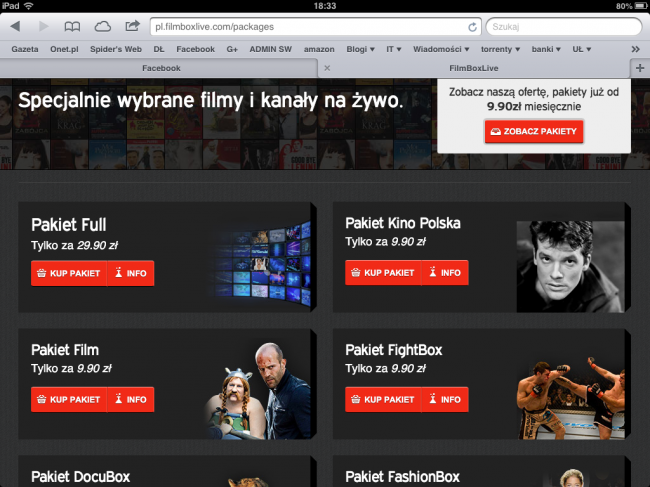Screen dimensions: 650x487
Task: Show INFO for Pakiet Film
Action: pos(131,400)
